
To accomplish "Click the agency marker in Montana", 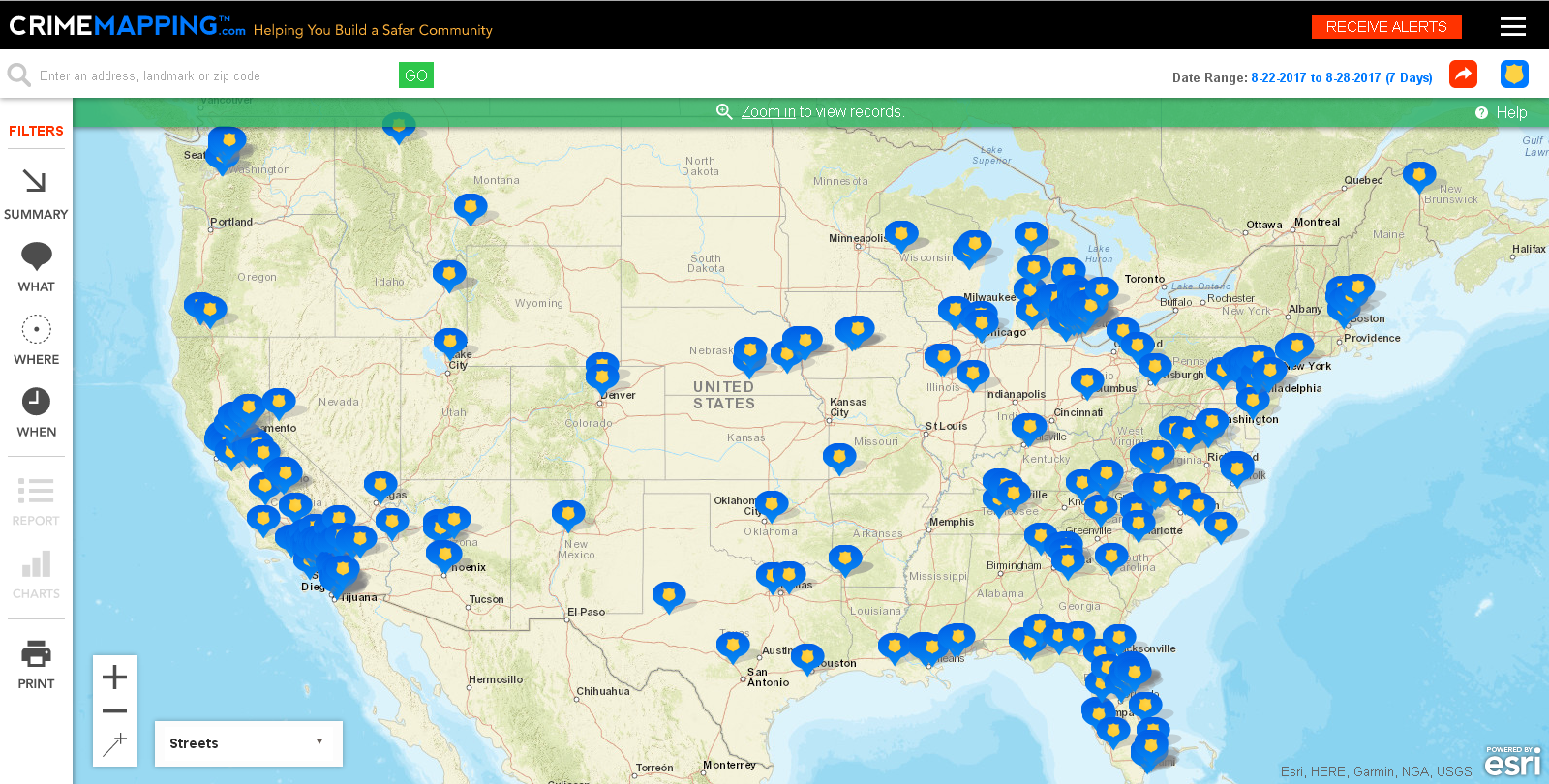I will tap(471, 207).
